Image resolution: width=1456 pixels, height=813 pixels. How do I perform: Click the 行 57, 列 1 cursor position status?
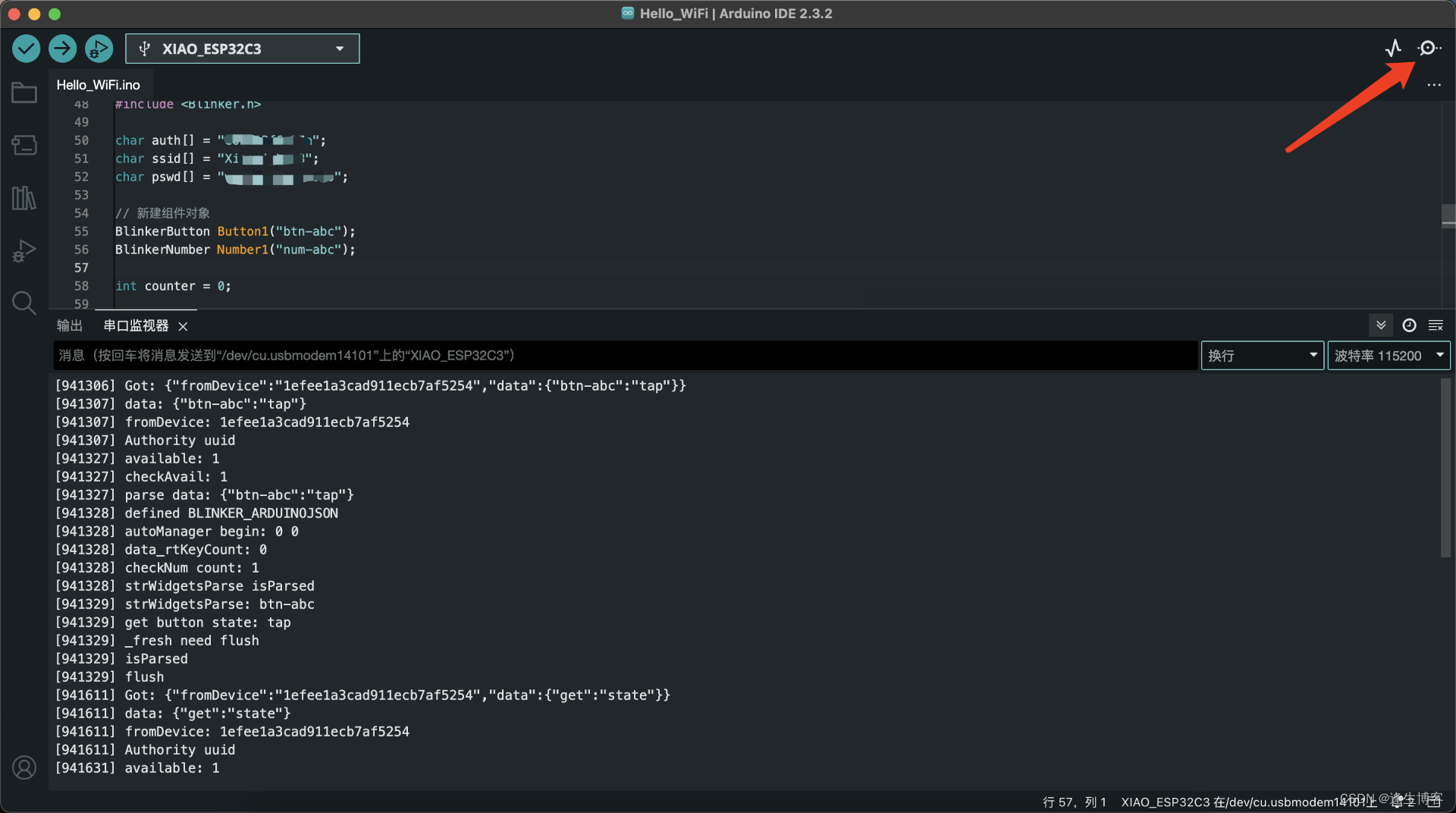[x=1074, y=802]
